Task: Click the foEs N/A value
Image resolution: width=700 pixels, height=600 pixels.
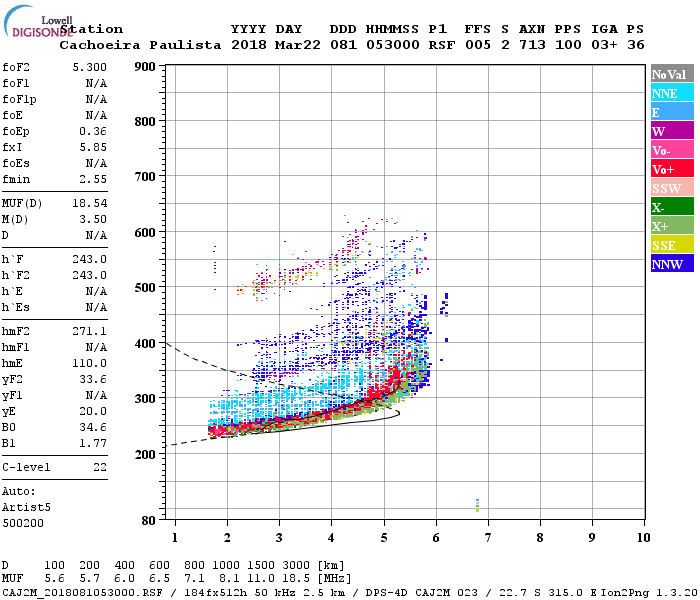Action: (x=96, y=163)
